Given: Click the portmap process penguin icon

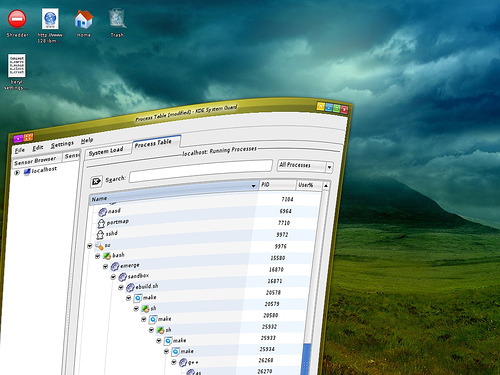Looking at the screenshot, I should click(101, 223).
